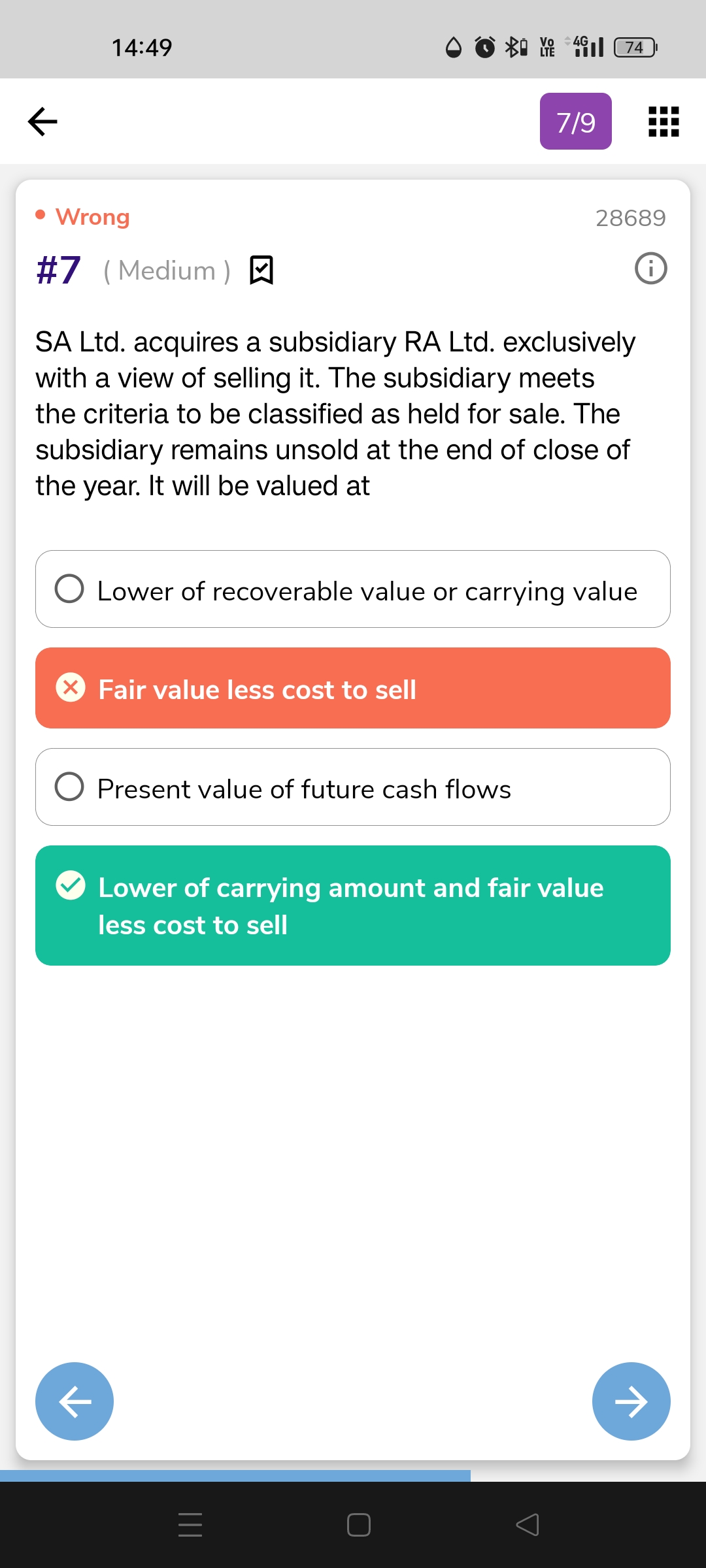The height and width of the screenshot is (1568, 706).
Task: Choose the green correct answer option
Action: pyautogui.click(x=353, y=906)
